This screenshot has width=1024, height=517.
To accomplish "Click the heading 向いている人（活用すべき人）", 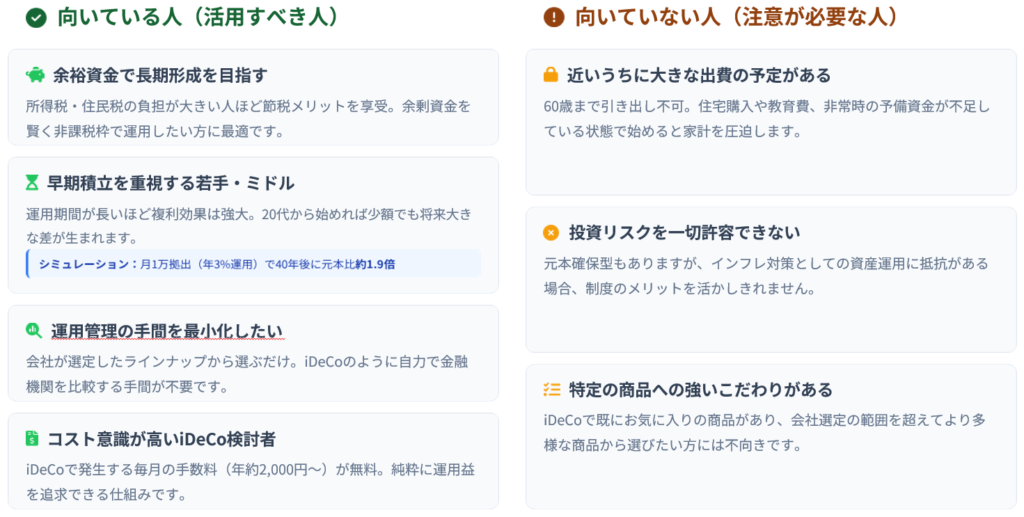I will (196, 18).
